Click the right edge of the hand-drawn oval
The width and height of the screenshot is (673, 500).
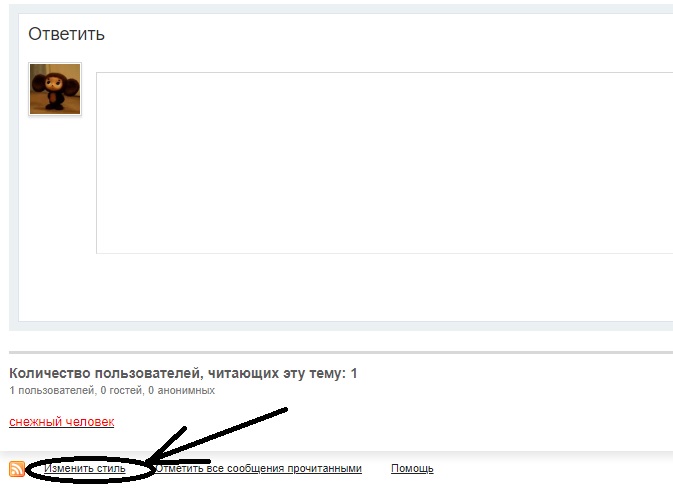tap(154, 468)
